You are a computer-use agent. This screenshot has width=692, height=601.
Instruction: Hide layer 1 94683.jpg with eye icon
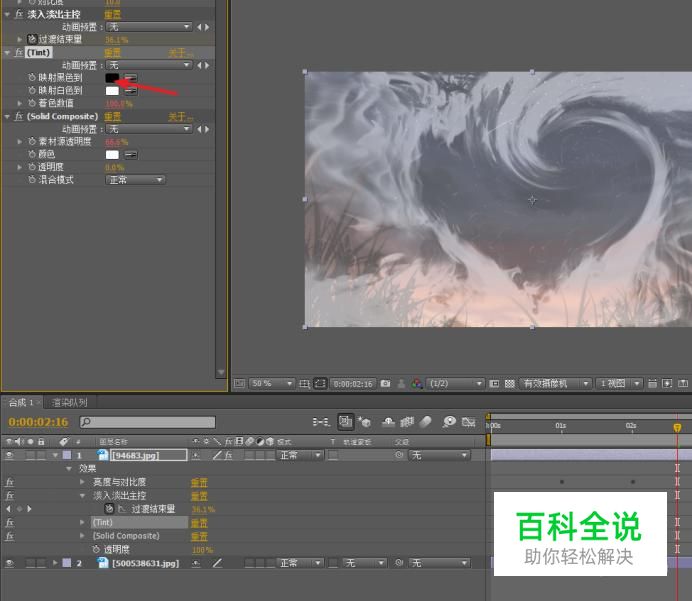pos(9,455)
